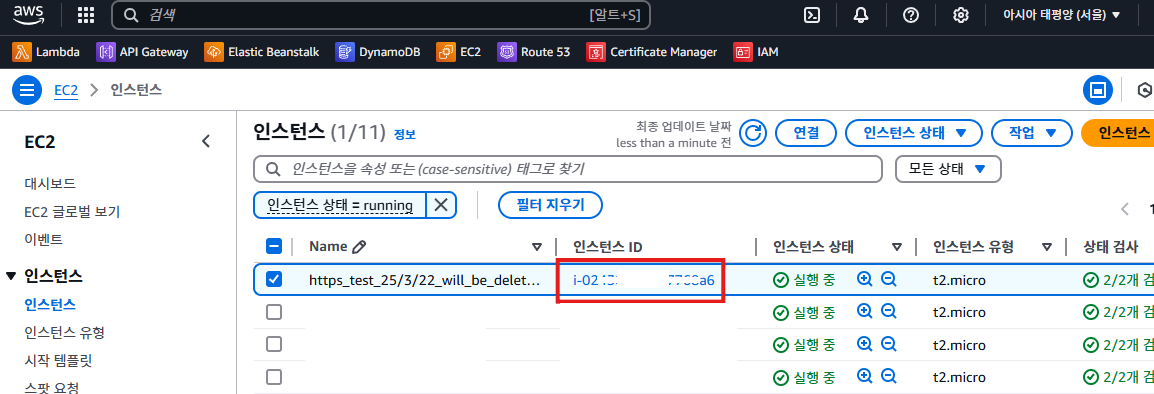
Task: Open the 모든 상태 filter dropdown
Action: [x=948, y=169]
